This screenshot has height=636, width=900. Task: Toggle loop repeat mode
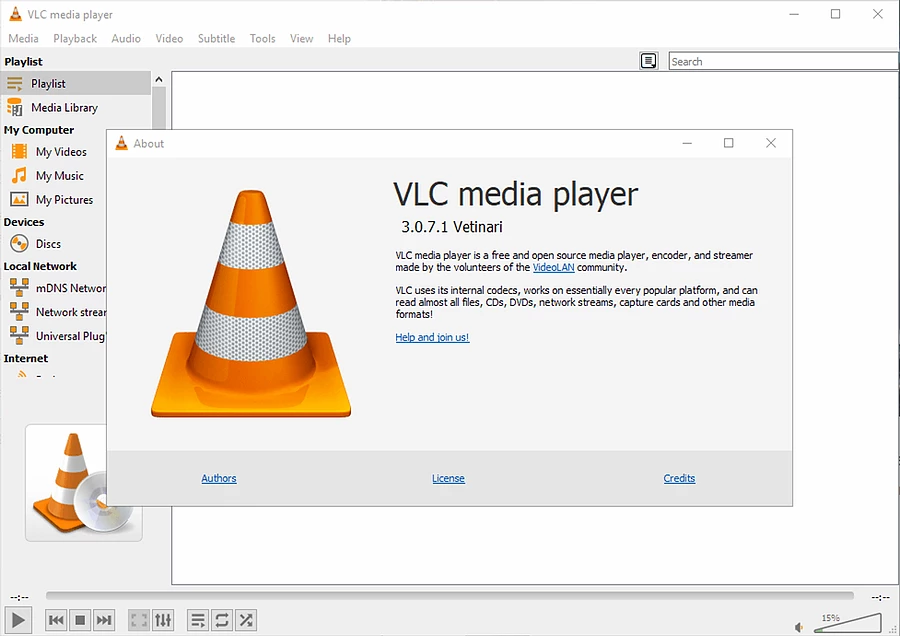[222, 620]
